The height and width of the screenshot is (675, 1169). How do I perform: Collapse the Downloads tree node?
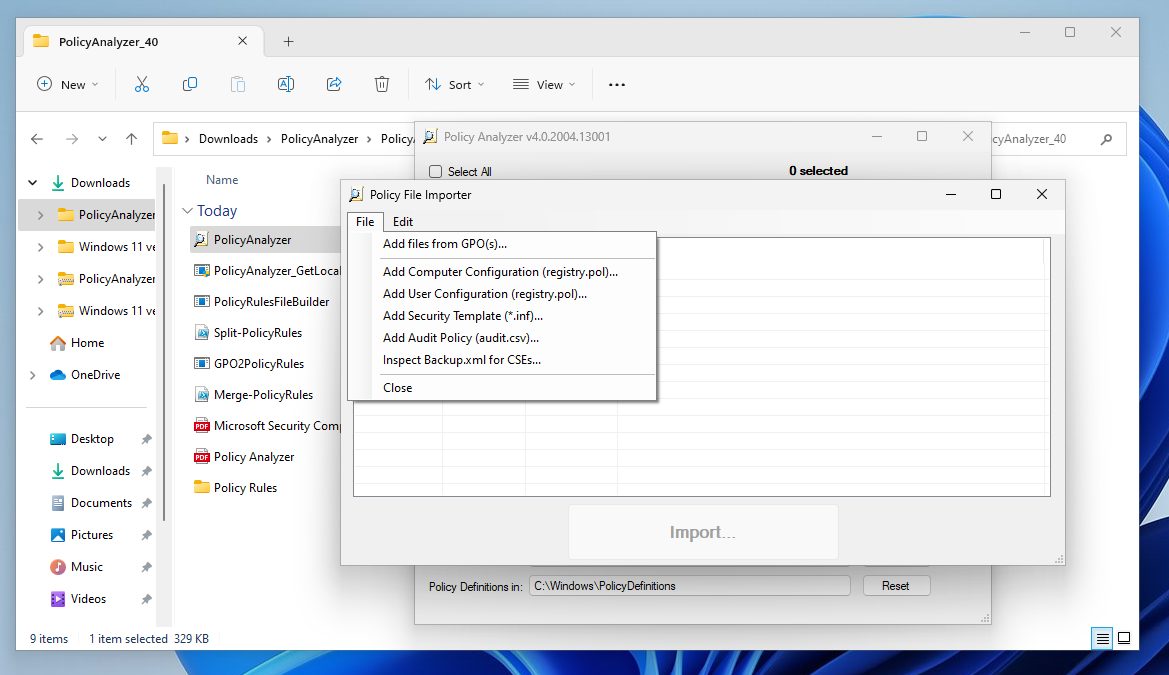pyautogui.click(x=33, y=183)
